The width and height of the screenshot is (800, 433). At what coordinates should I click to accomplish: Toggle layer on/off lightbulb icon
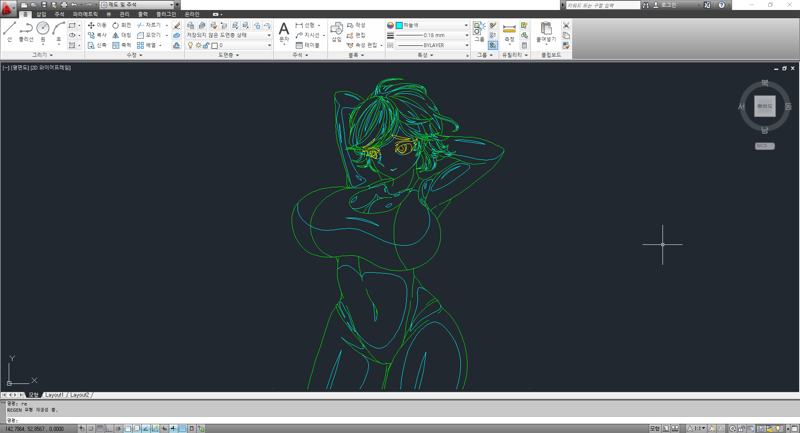pos(191,45)
